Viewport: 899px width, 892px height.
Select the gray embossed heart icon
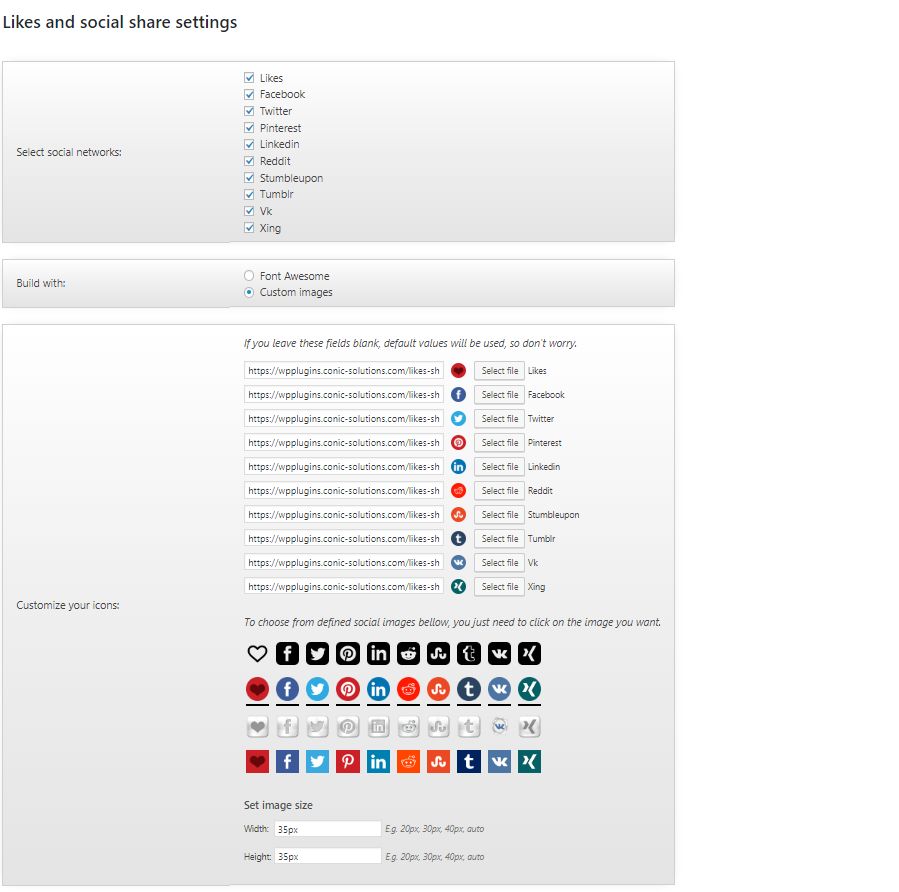click(x=257, y=727)
